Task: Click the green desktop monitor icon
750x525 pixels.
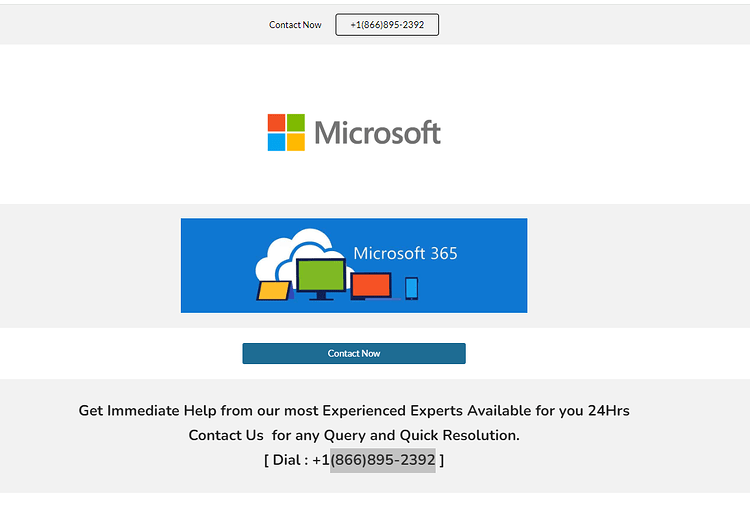Action: 321,278
